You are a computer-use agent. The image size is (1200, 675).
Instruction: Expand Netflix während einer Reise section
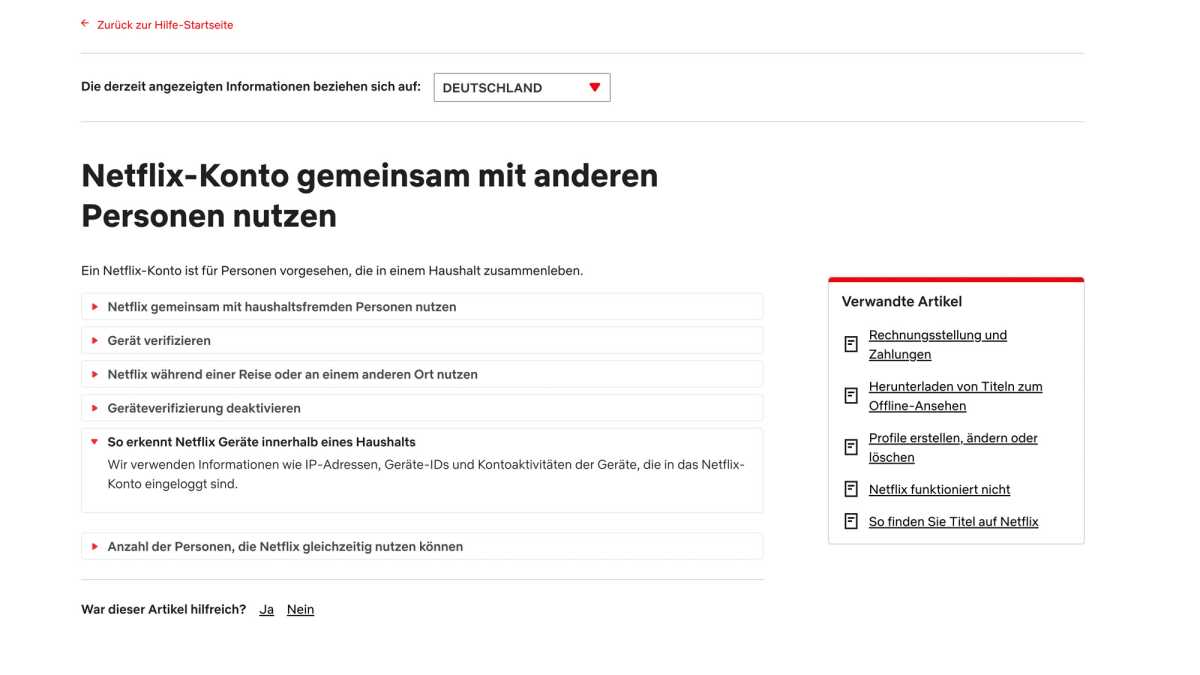point(422,375)
